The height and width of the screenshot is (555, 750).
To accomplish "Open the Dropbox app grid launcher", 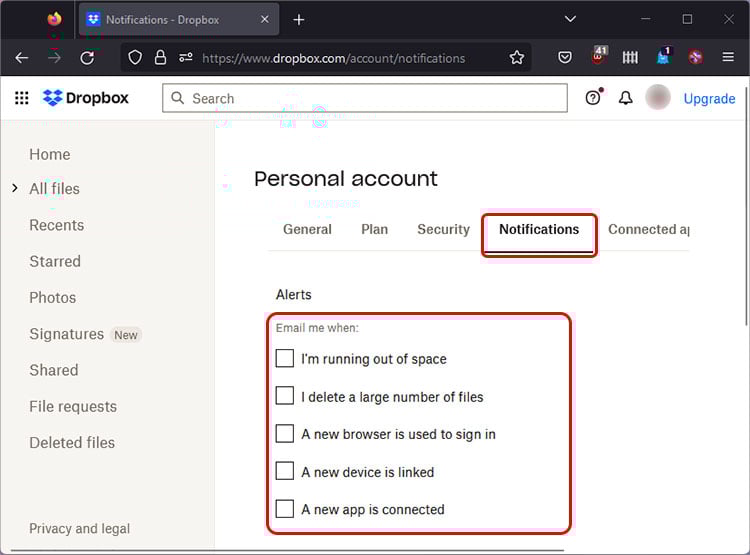I will click(x=22, y=98).
